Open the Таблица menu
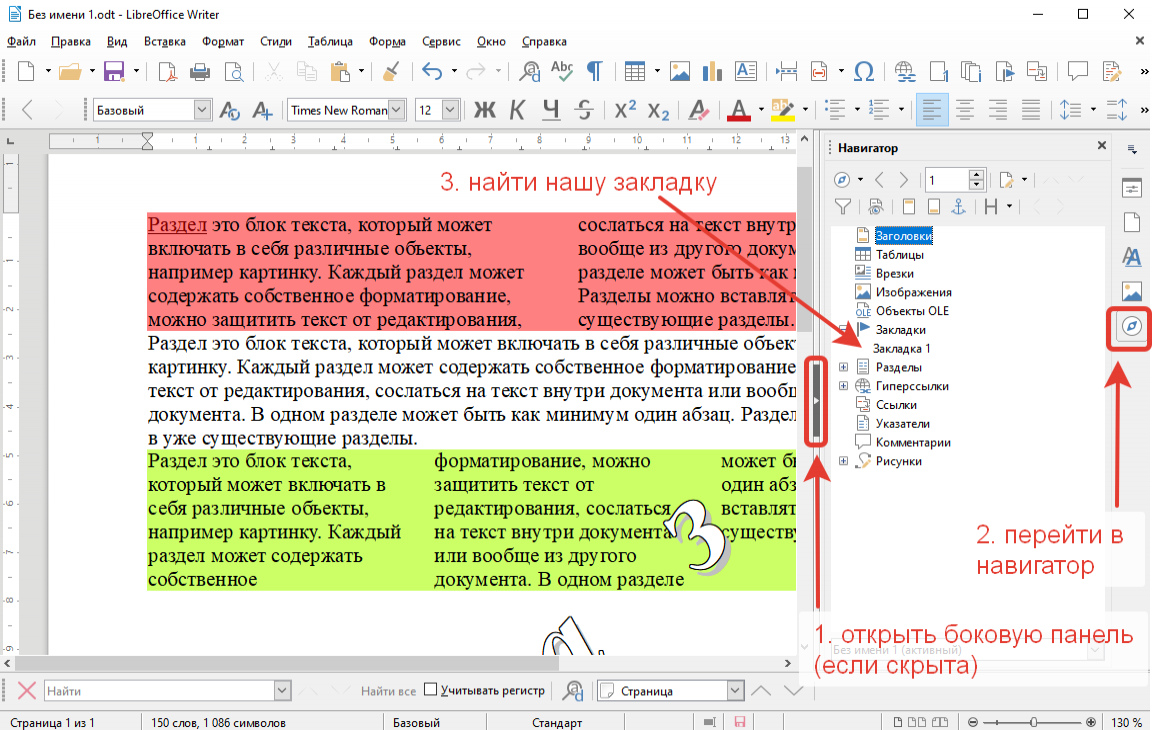The height and width of the screenshot is (730, 1152). (330, 41)
